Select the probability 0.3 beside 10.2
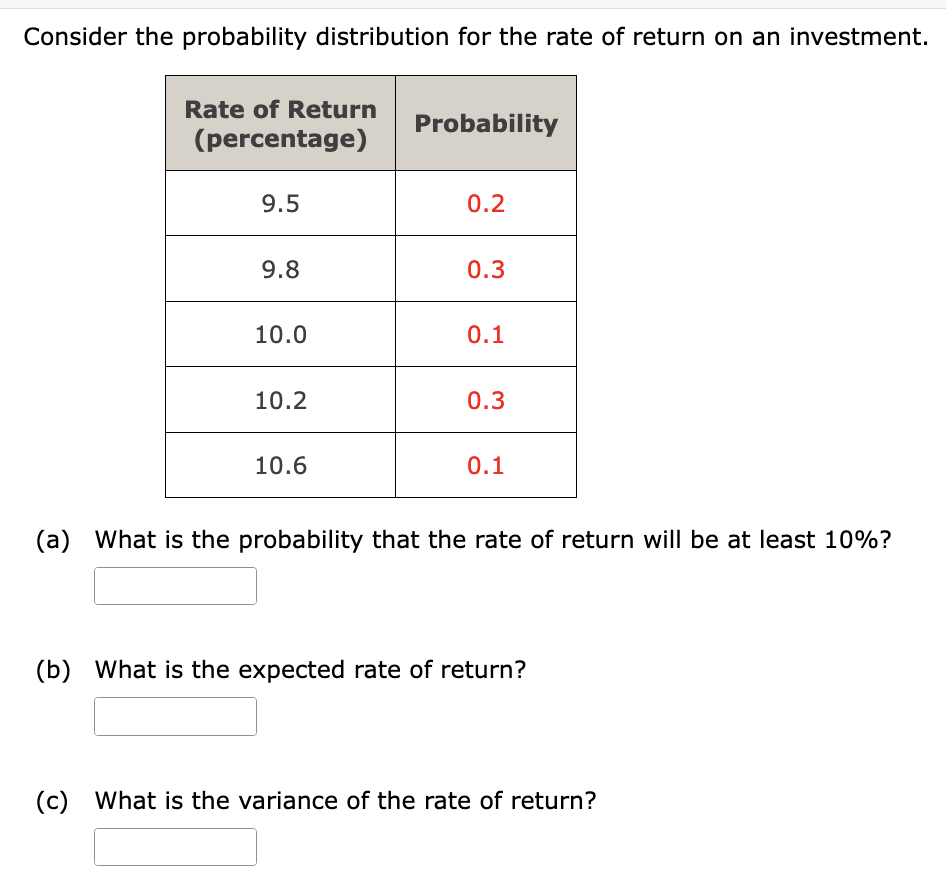The height and width of the screenshot is (882, 946). click(x=486, y=399)
